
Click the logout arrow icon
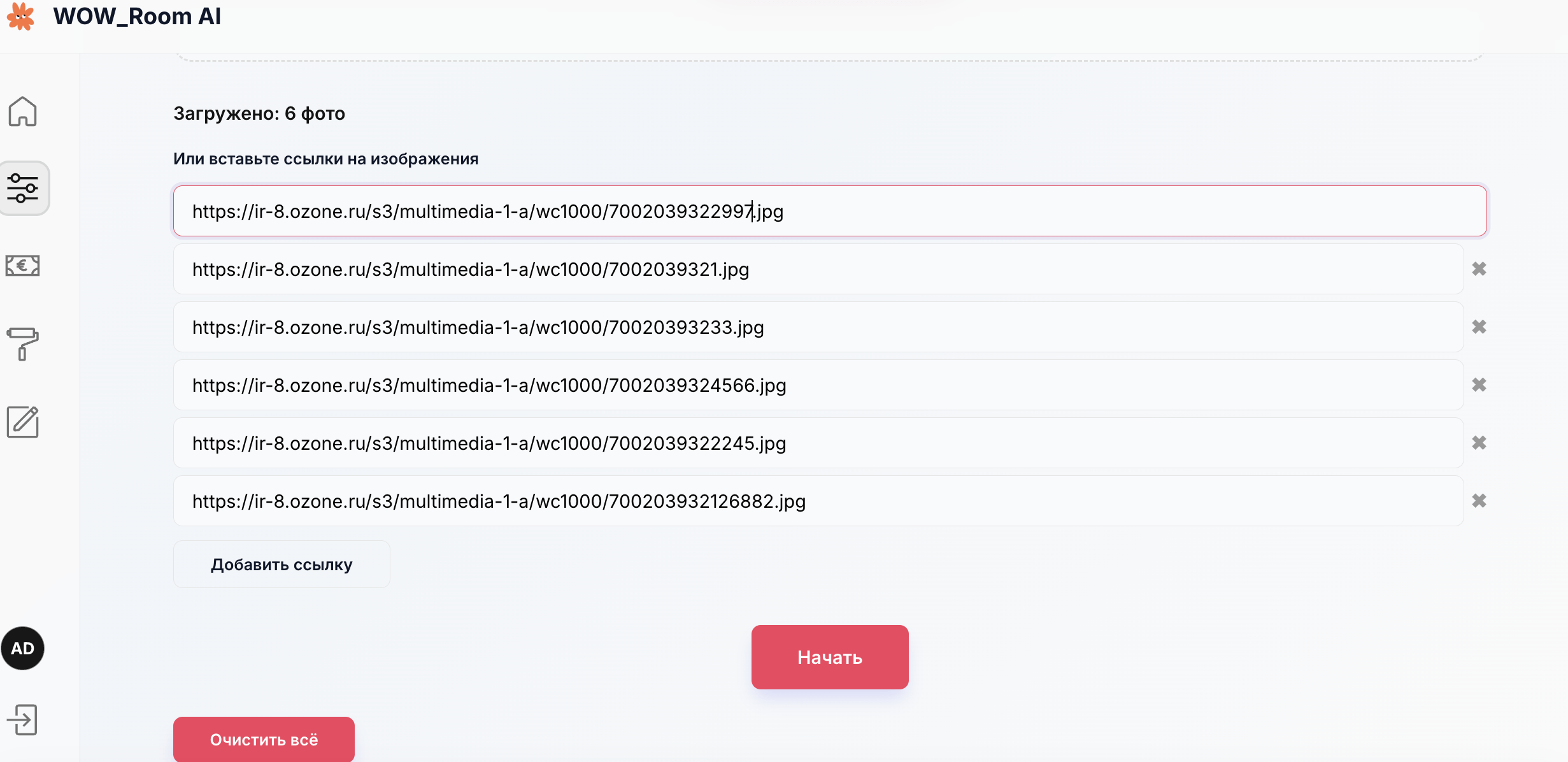point(23,720)
